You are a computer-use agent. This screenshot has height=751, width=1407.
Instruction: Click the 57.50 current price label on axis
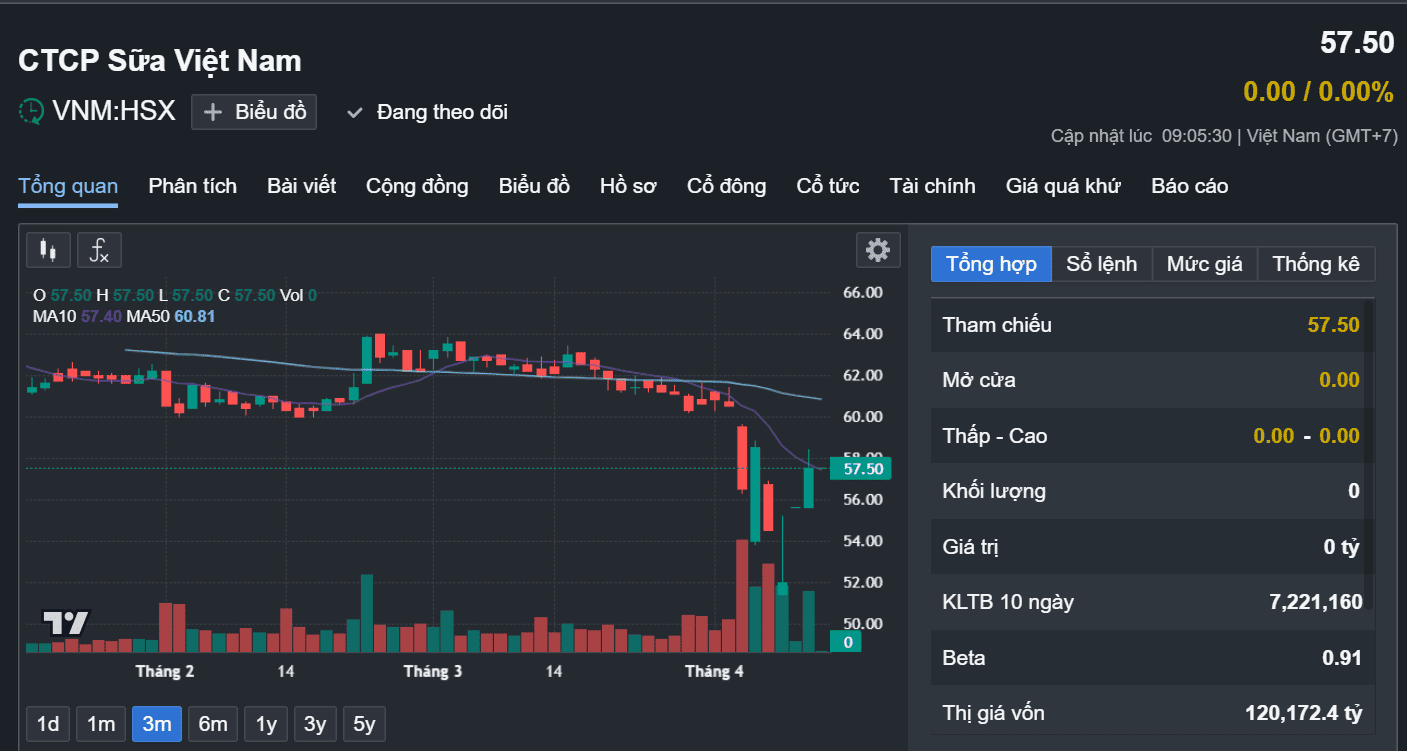click(860, 468)
